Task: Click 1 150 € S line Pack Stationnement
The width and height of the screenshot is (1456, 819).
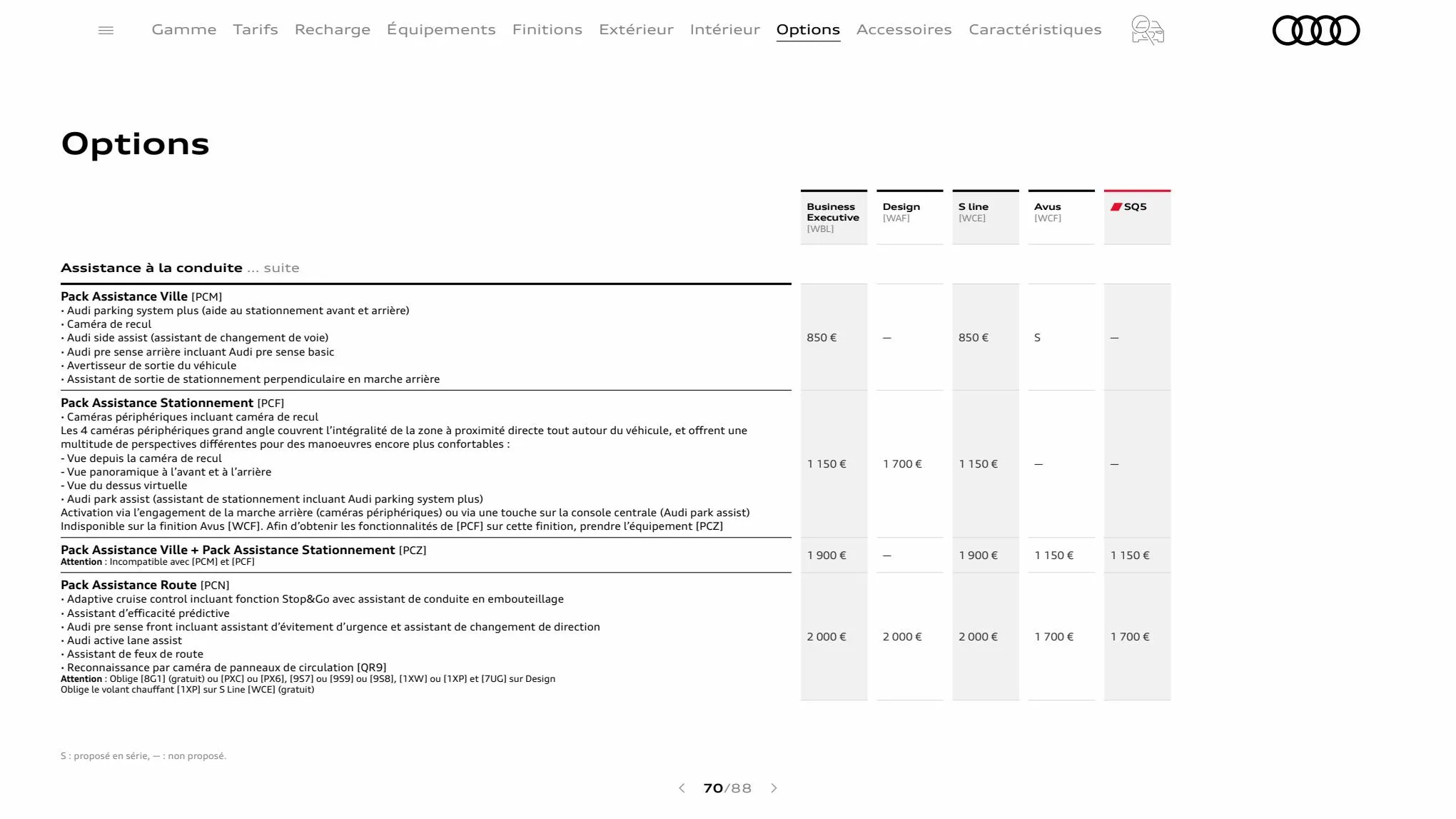Action: point(978,464)
